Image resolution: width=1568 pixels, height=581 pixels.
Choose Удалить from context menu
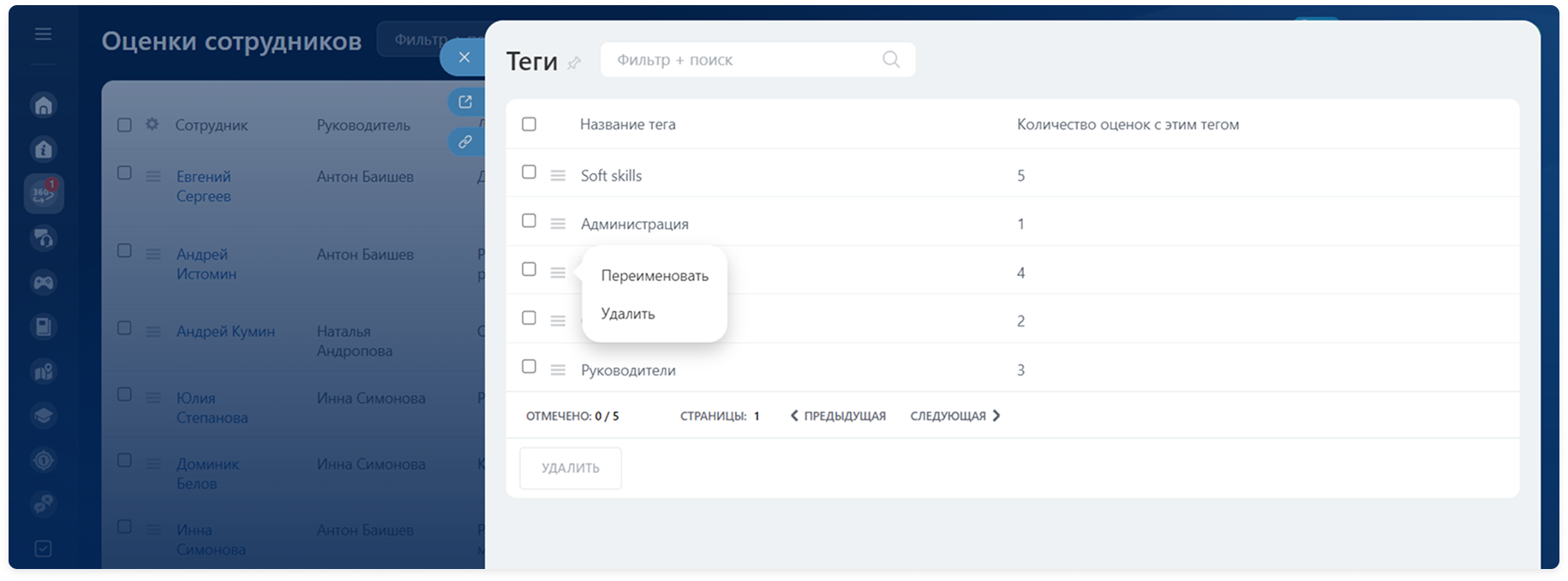point(628,314)
